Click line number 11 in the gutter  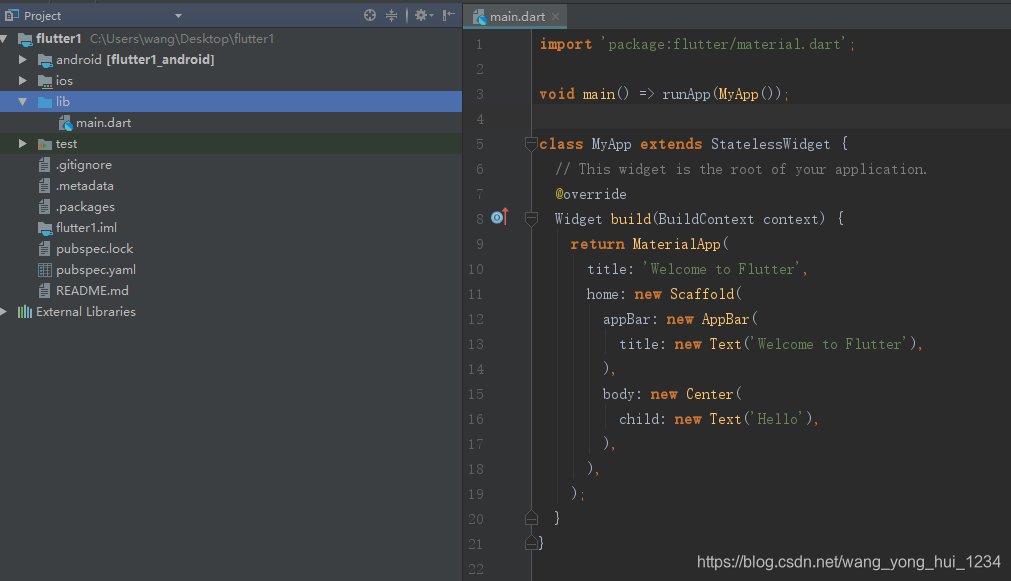coord(476,295)
